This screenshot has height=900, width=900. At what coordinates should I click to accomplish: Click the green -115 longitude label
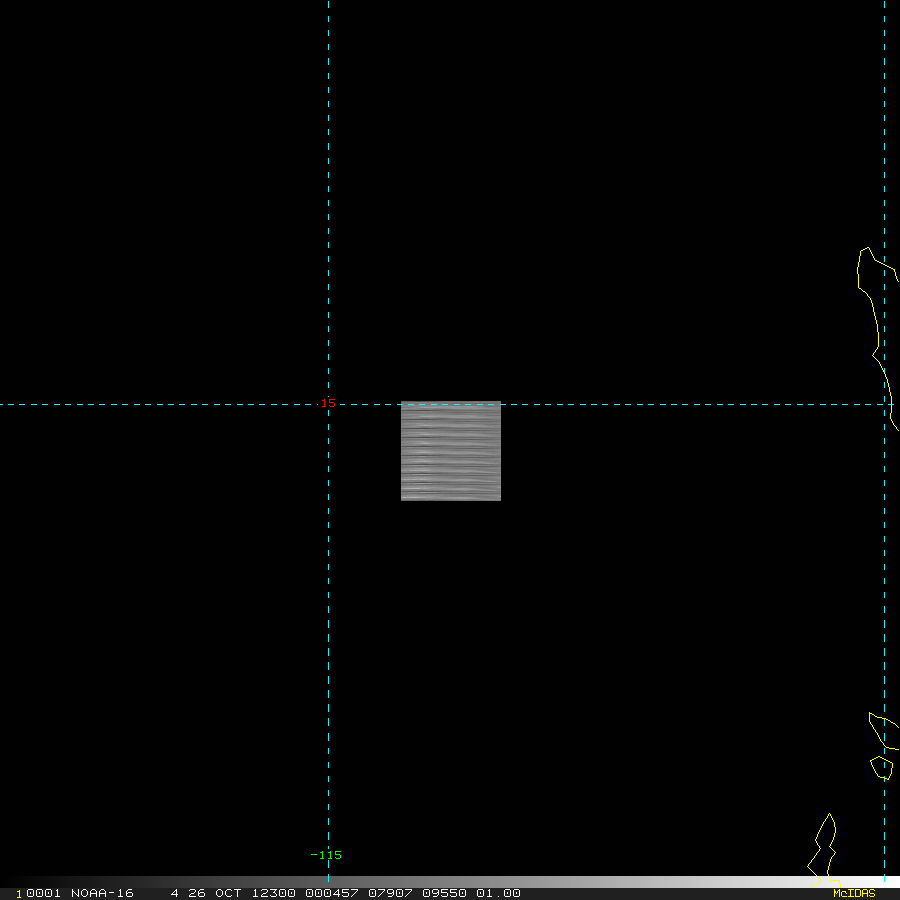325,855
